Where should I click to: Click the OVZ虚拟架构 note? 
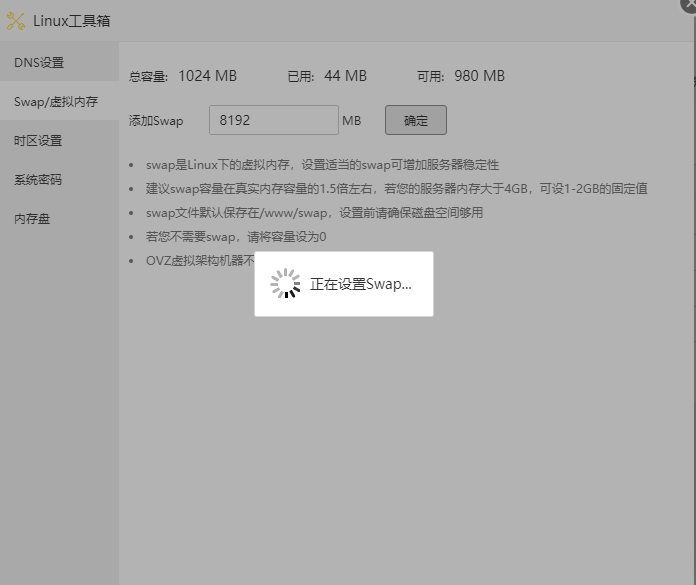click(x=200, y=261)
